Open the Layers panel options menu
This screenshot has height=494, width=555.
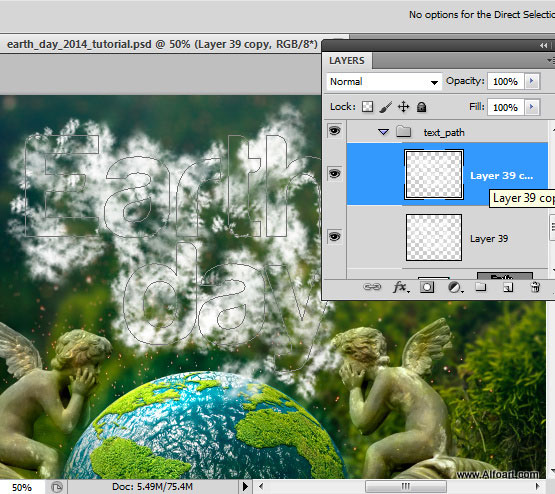[551, 61]
